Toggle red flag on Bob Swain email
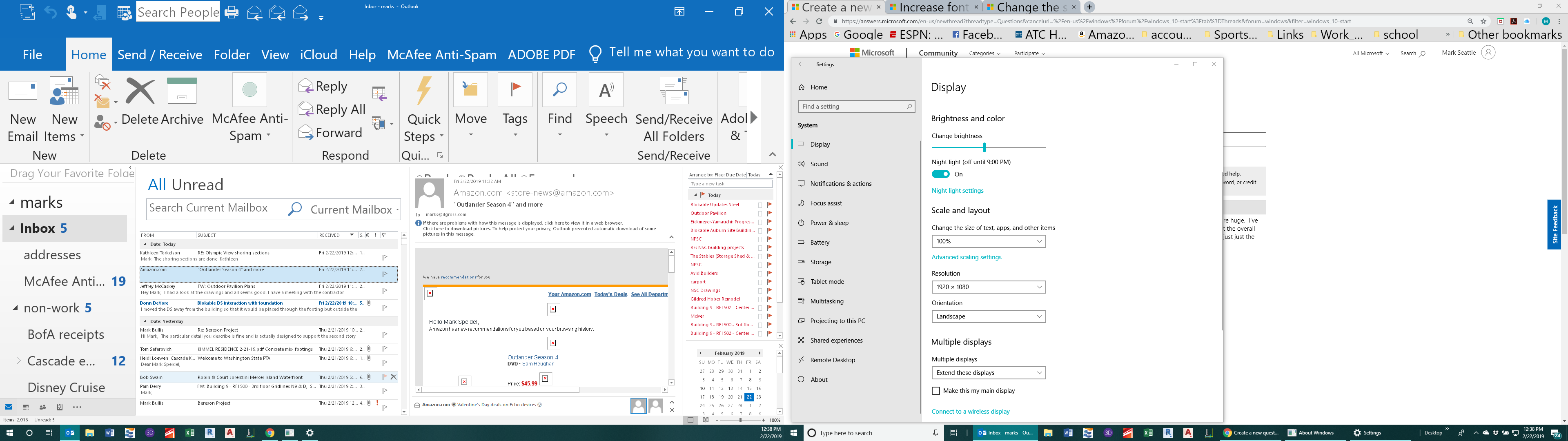 coord(384,377)
